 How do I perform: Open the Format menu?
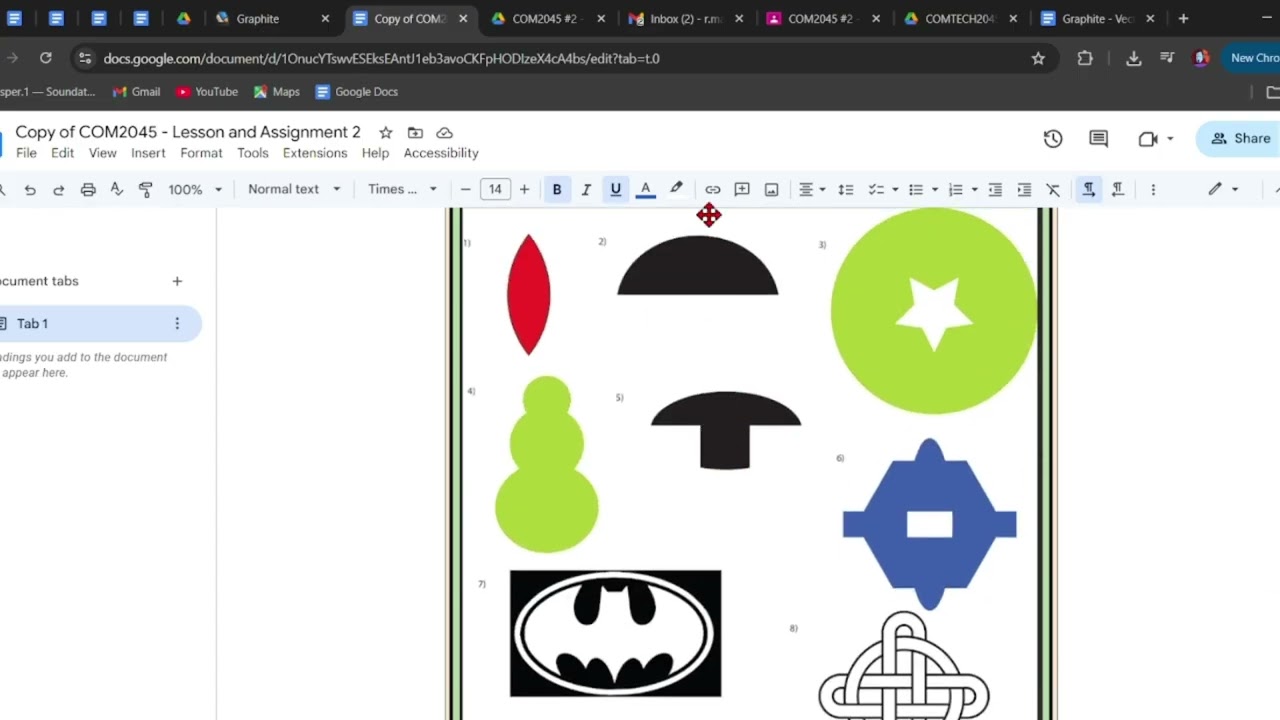201,153
